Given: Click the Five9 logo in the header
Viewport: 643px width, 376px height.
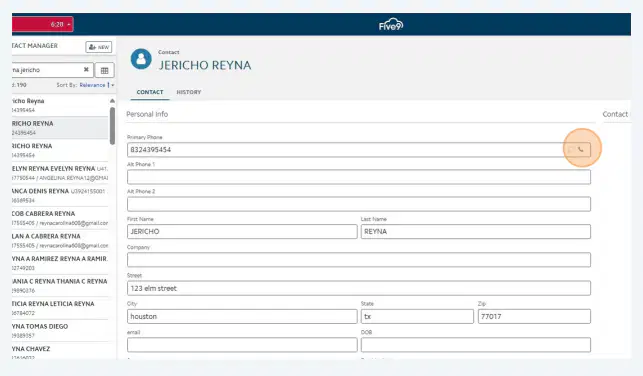Looking at the screenshot, I should pos(391,25).
